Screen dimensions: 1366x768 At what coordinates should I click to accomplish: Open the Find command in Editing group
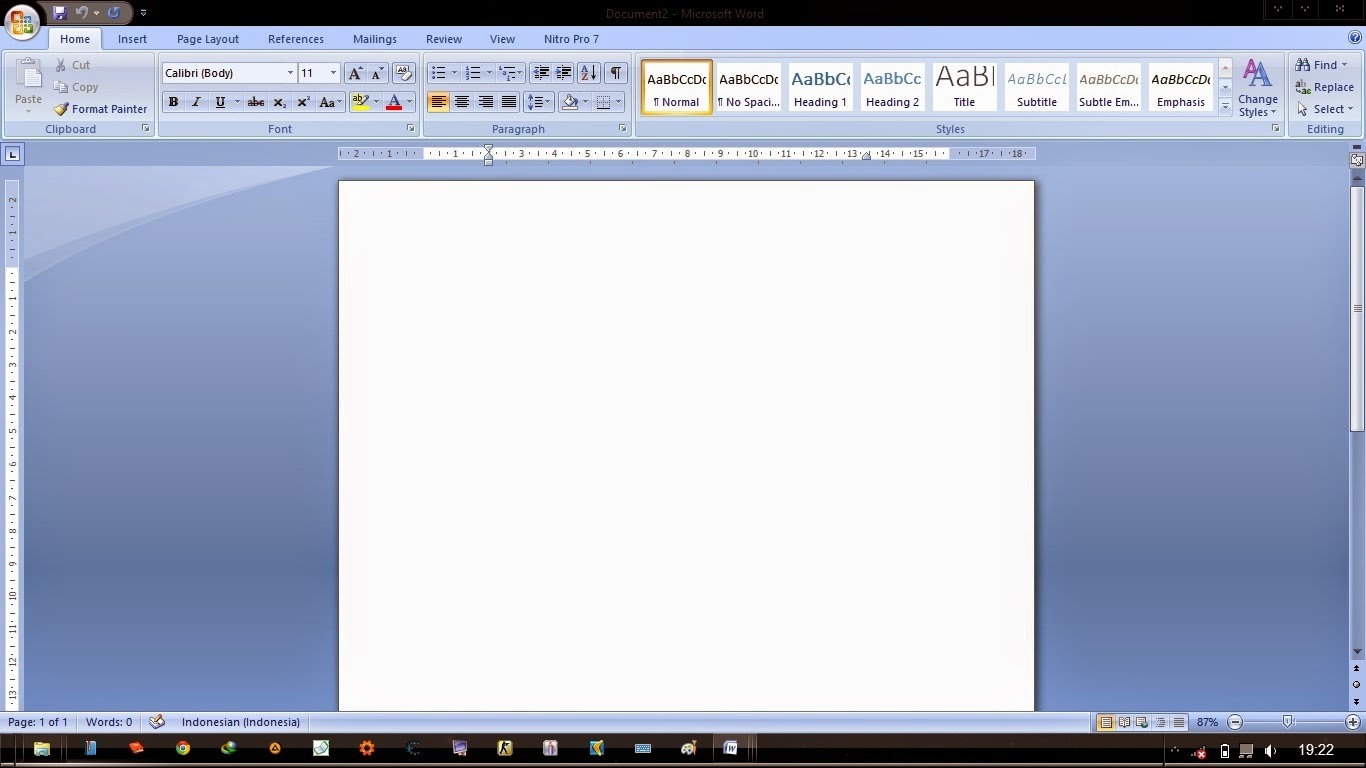[x=1323, y=64]
